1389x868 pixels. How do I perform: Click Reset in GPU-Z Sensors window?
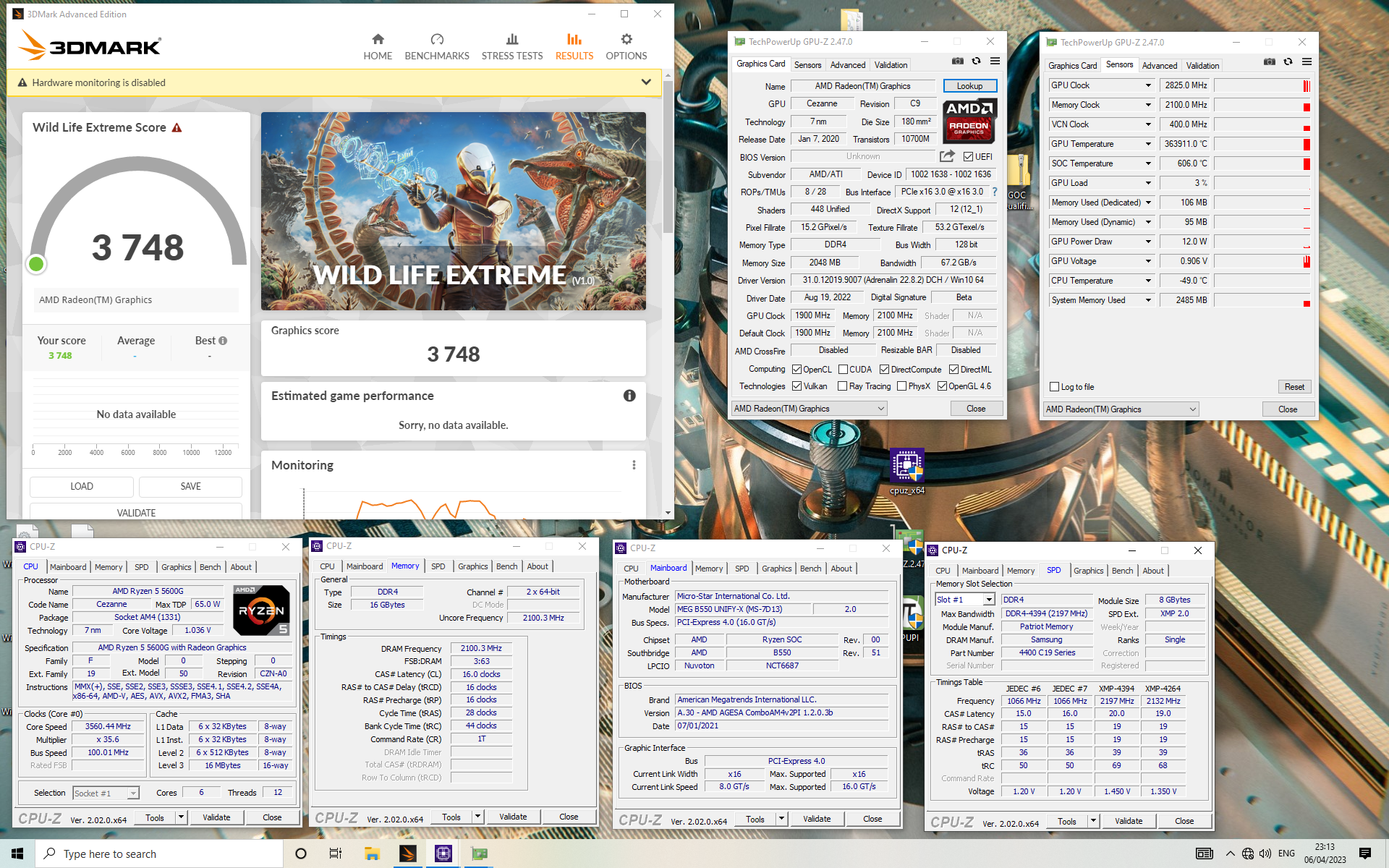tap(1294, 387)
